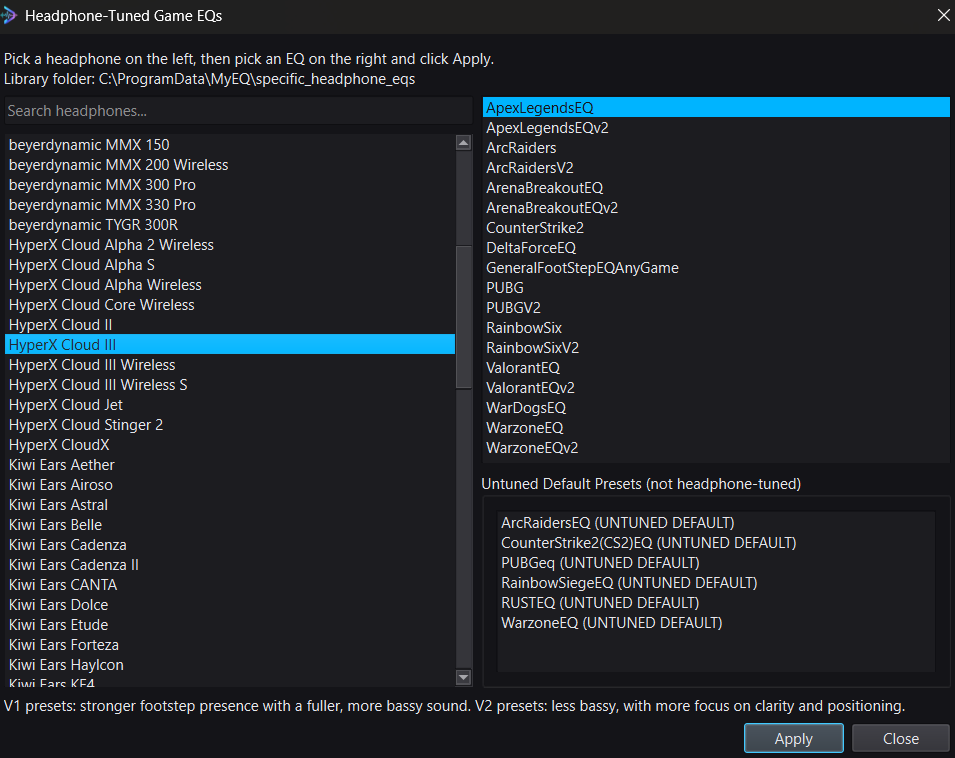Image resolution: width=955 pixels, height=758 pixels.
Task: Pick WarDogsEQ preset
Action: coord(716,408)
